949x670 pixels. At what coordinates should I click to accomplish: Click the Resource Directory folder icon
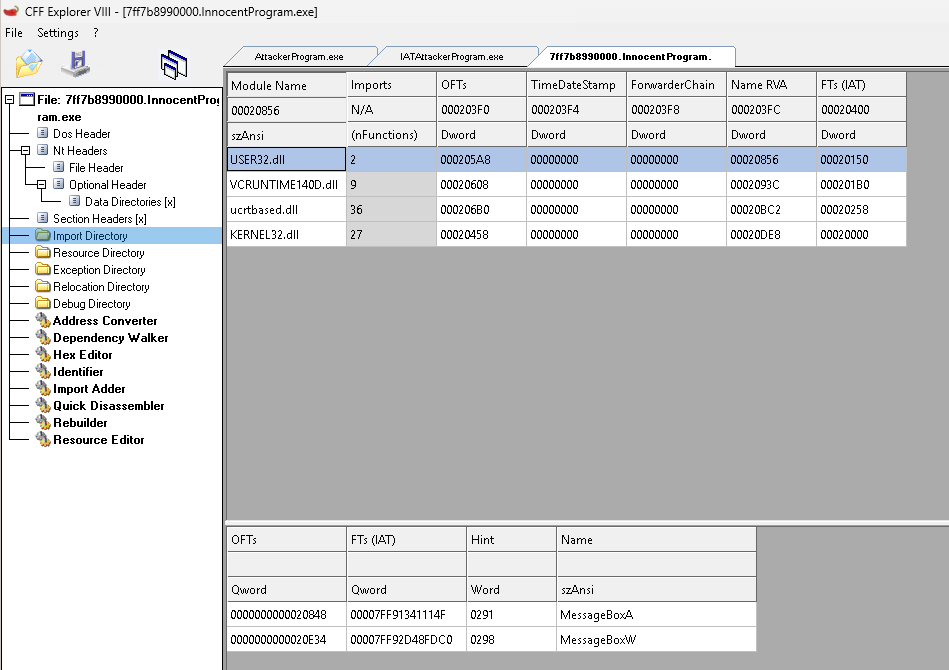pyautogui.click(x=42, y=252)
